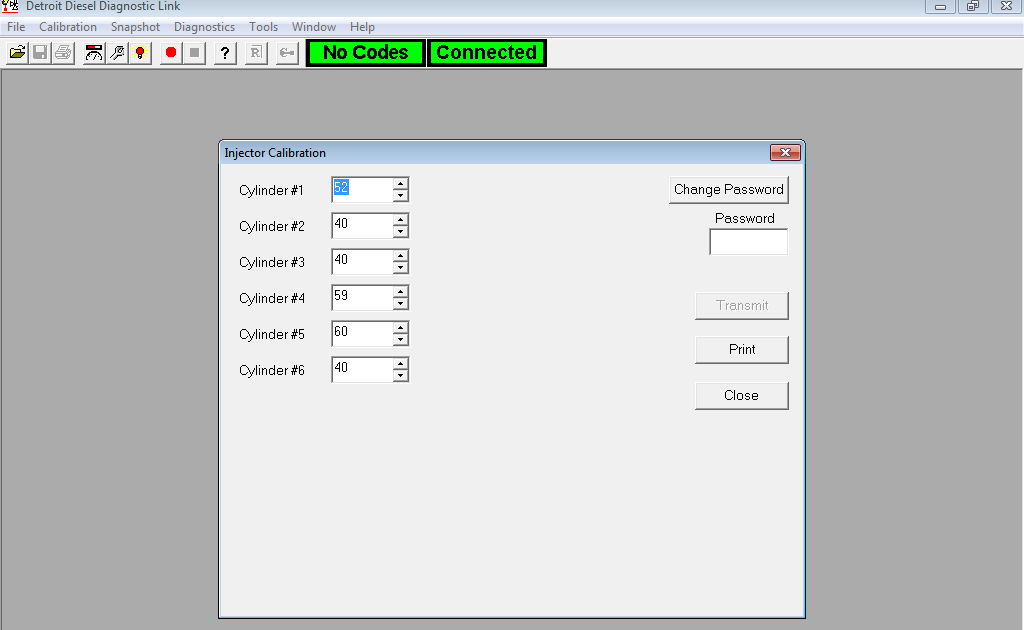Click inside the Password field
The image size is (1024, 630).
(x=748, y=241)
